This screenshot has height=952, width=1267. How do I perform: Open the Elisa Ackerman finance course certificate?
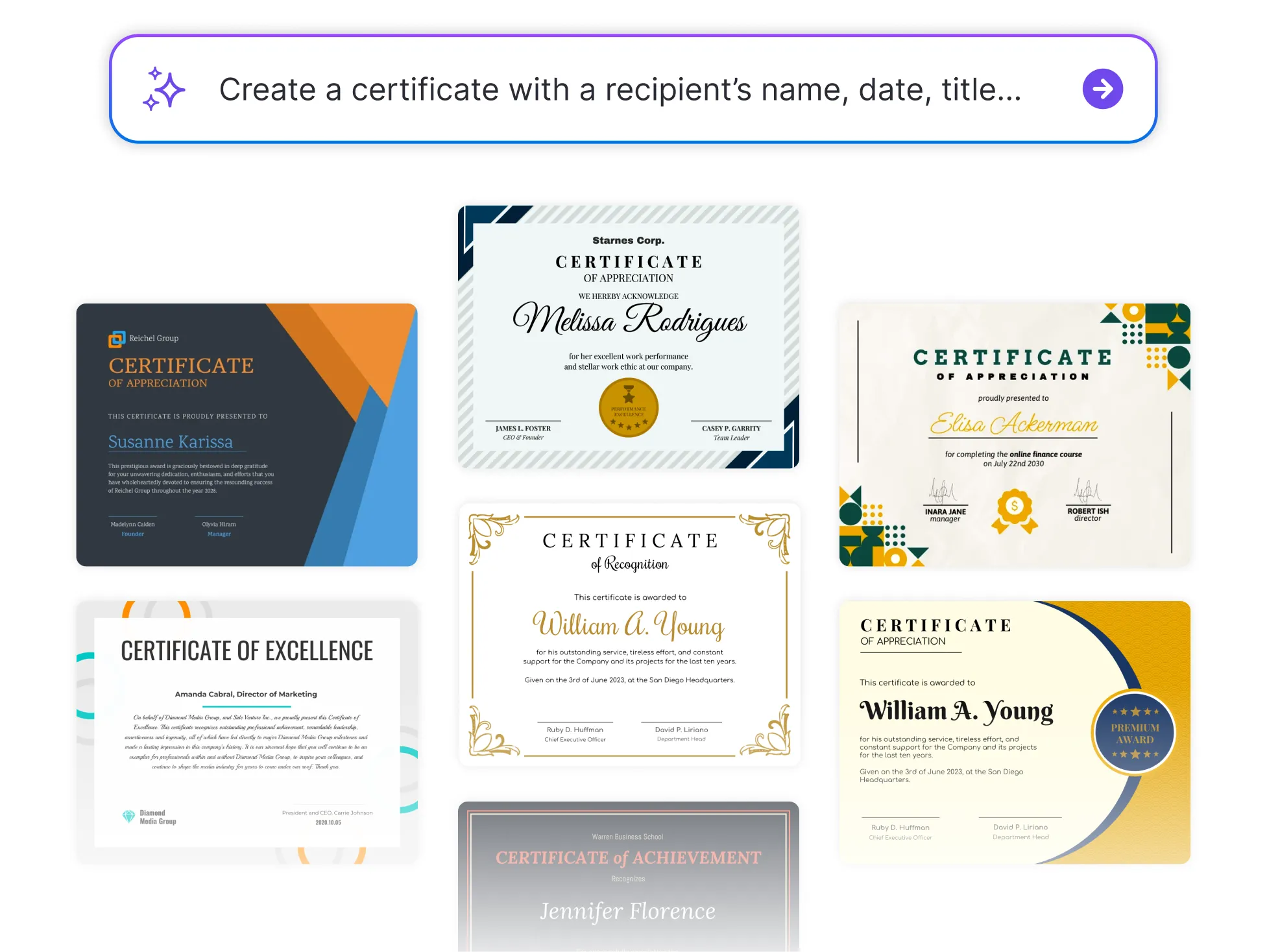pos(1015,434)
